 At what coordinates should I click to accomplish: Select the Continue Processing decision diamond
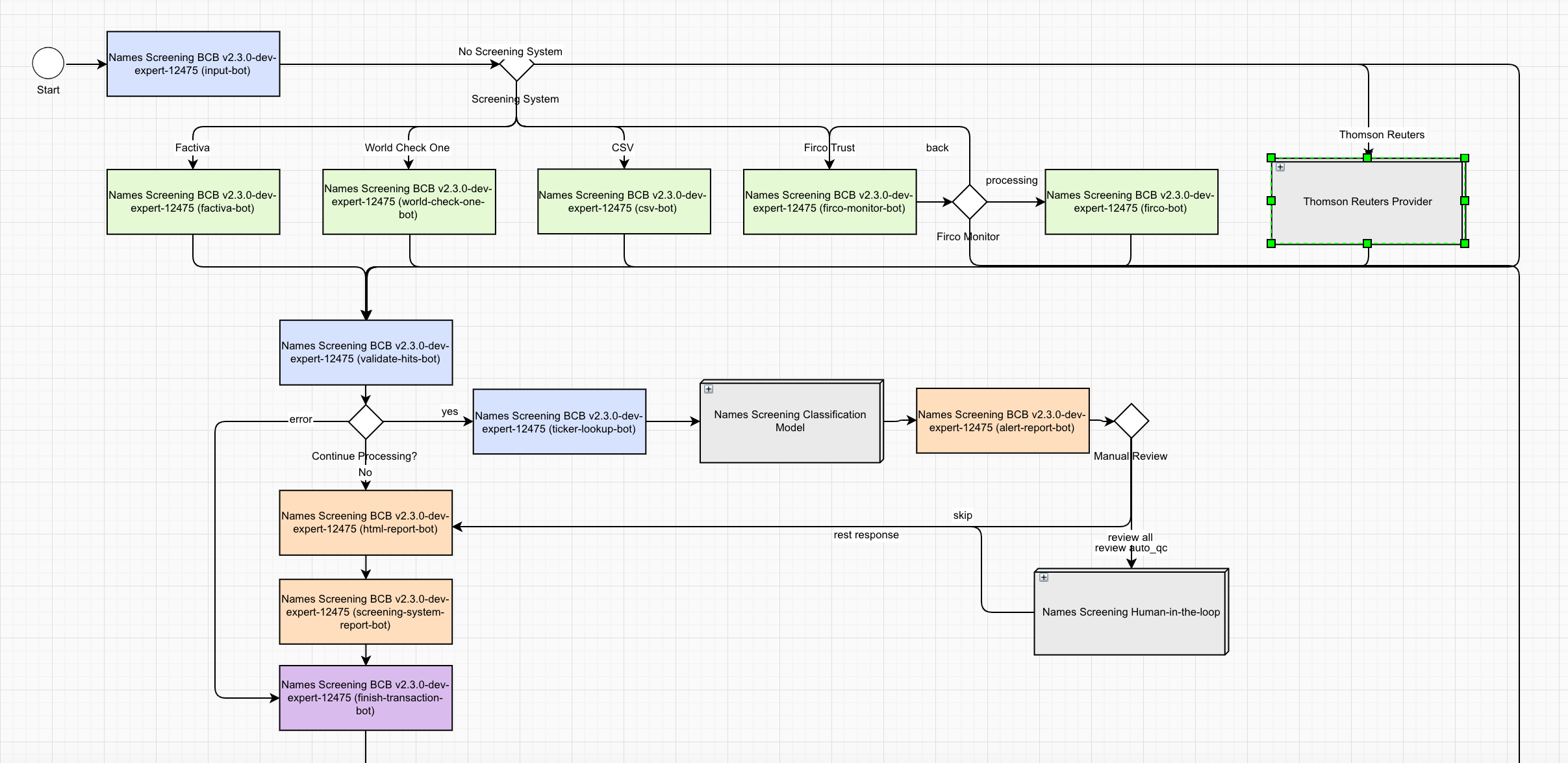(x=366, y=422)
